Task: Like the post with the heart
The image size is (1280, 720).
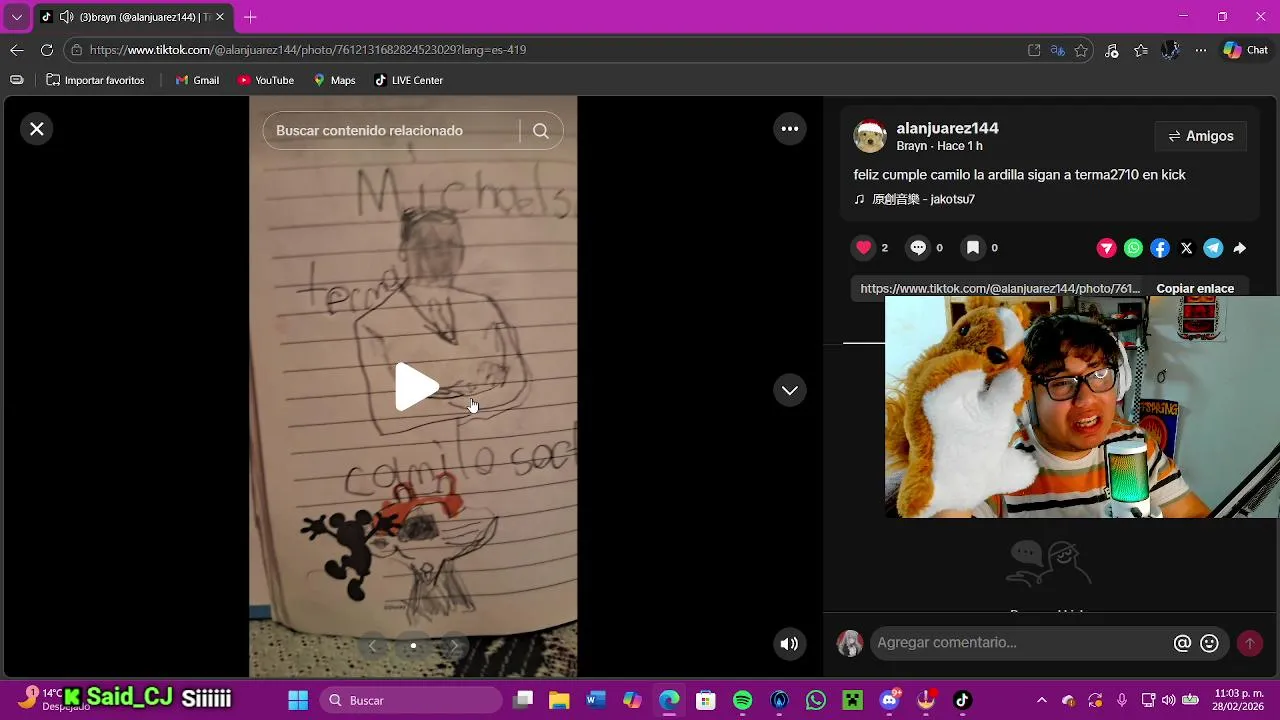Action: [864, 248]
